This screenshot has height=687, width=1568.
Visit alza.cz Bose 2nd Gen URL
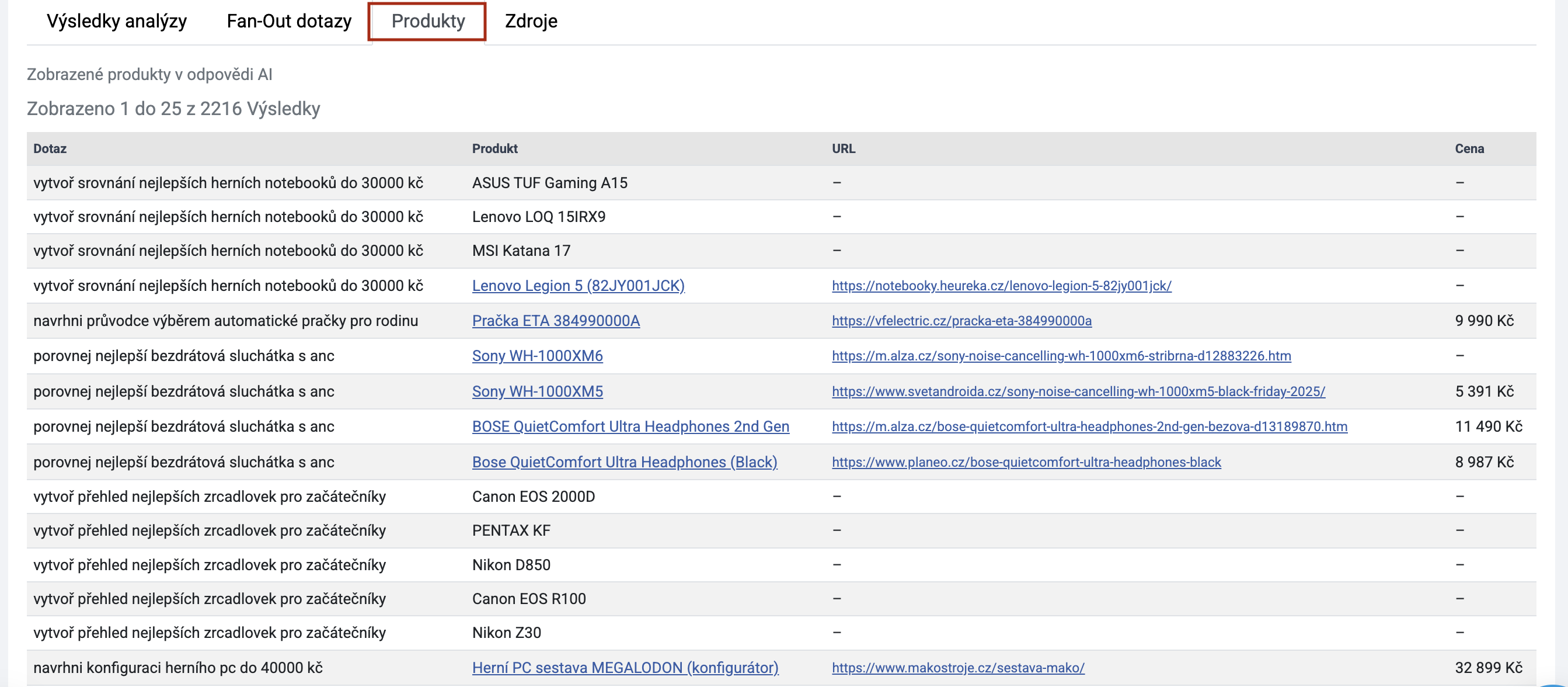click(x=1089, y=426)
